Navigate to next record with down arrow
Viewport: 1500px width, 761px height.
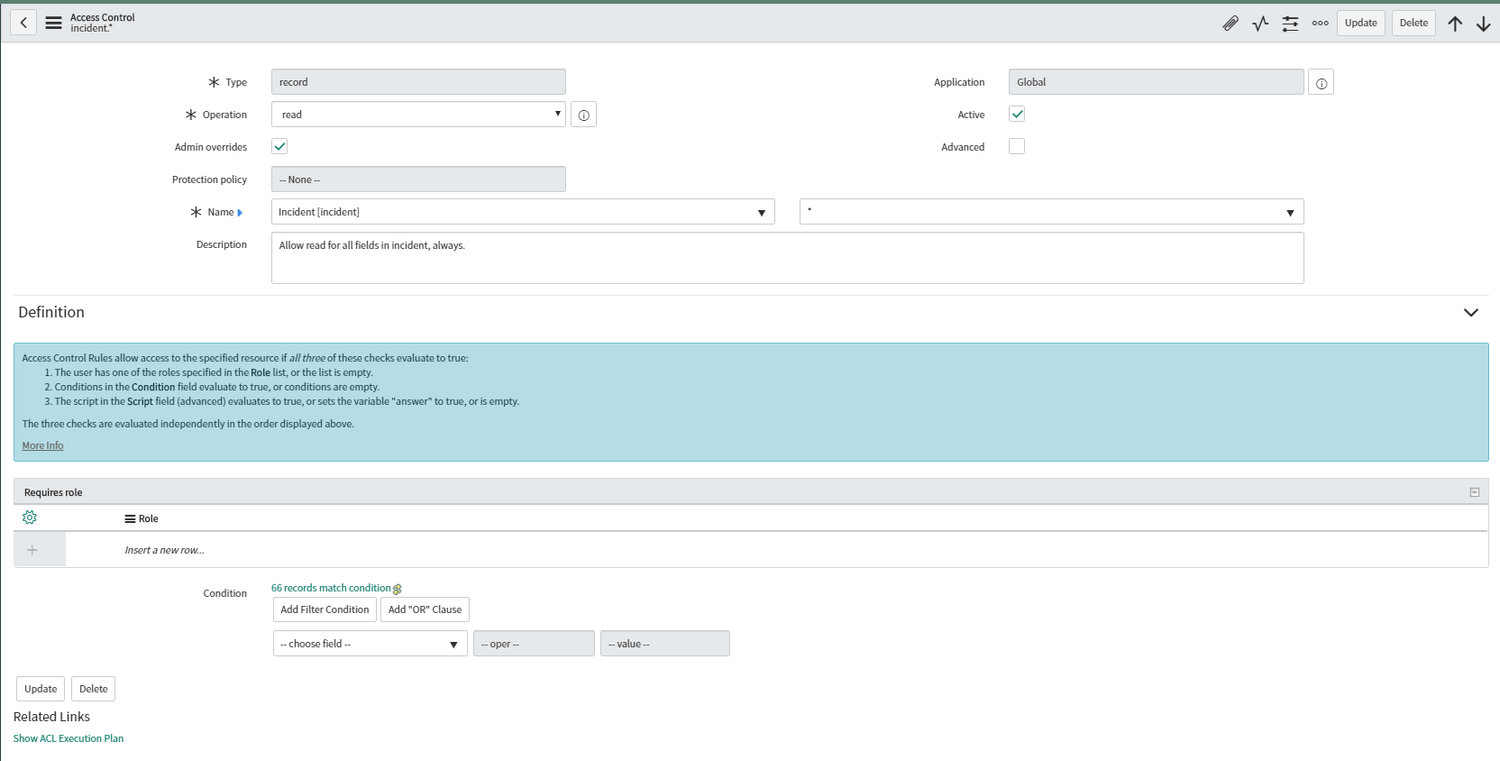point(1484,22)
